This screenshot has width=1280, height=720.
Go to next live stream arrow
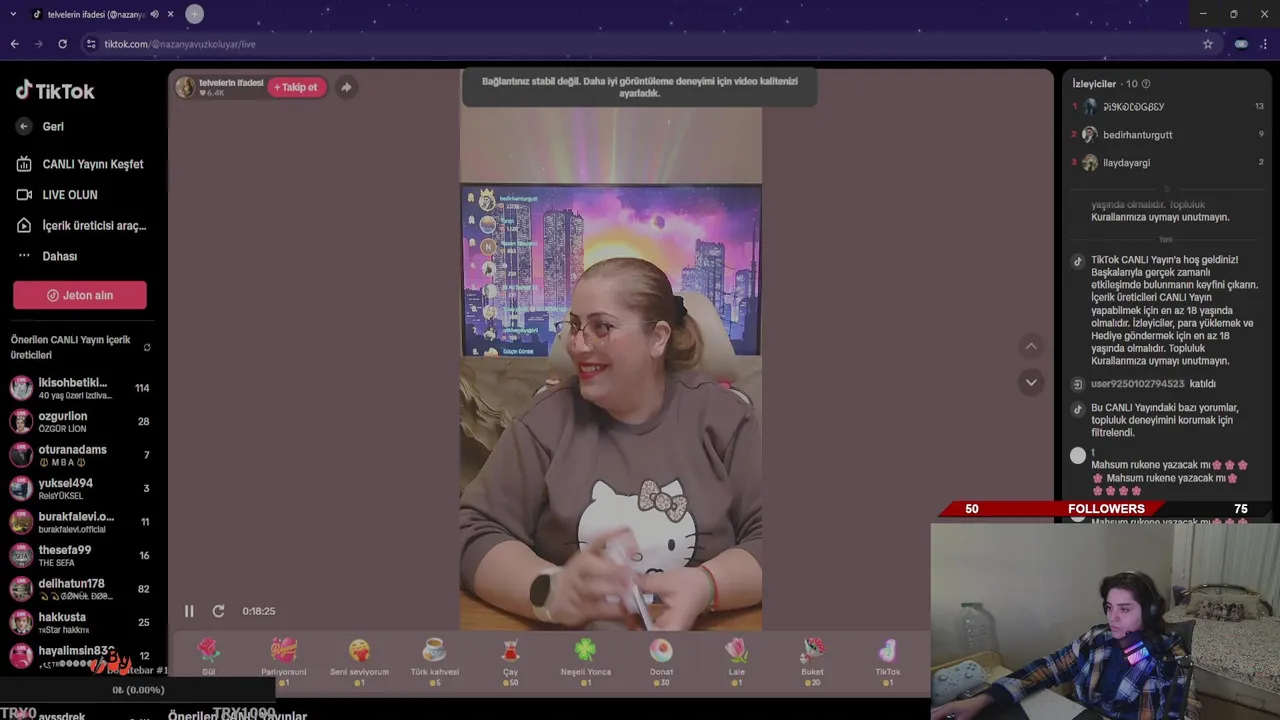tap(1031, 382)
